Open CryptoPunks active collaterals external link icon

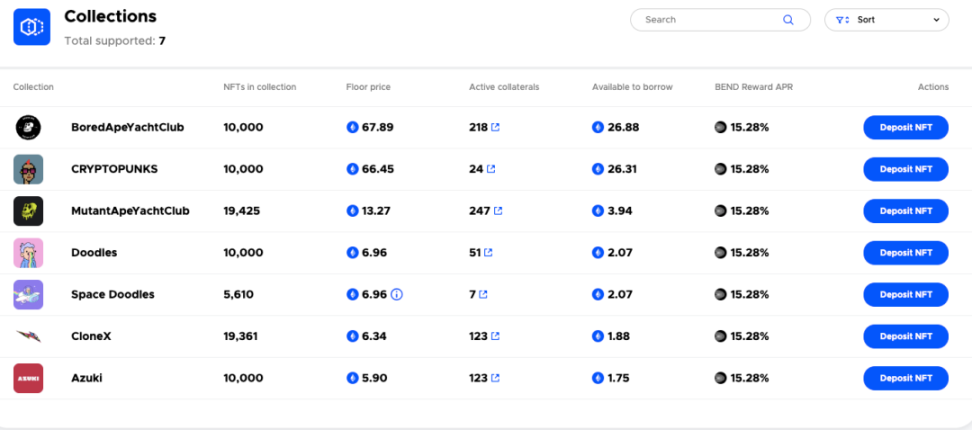(489, 169)
